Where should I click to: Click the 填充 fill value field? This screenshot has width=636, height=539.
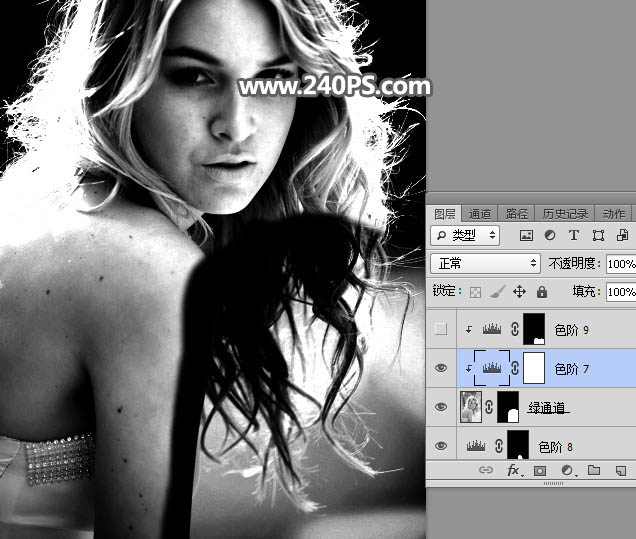tap(621, 292)
